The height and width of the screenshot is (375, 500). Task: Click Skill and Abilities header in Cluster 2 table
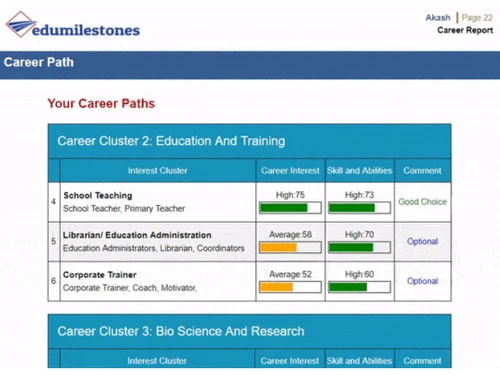point(359,171)
